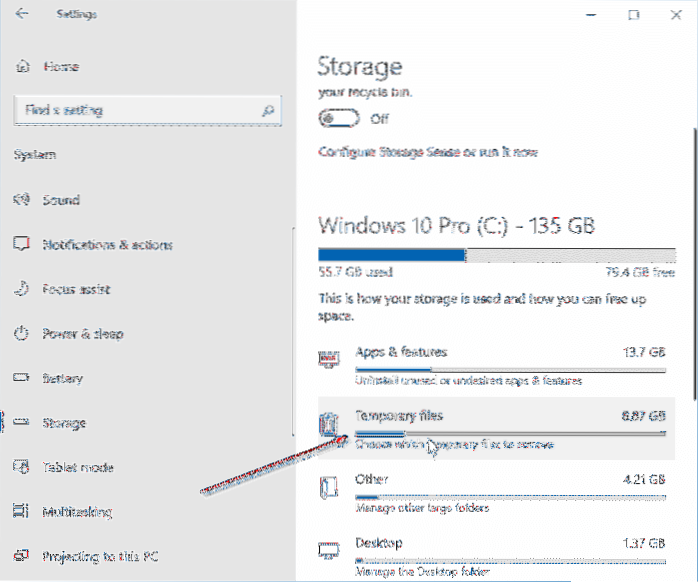Click the Find a setting field
The image size is (698, 582).
135,110
